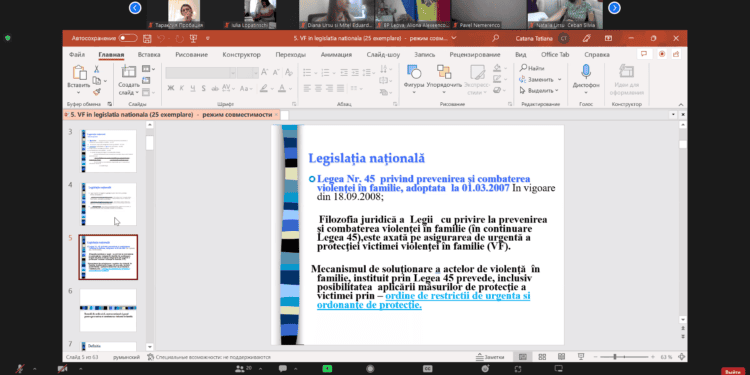Open the font name combo box
Image resolution: width=750 pixels, height=375 pixels.
click(200, 73)
